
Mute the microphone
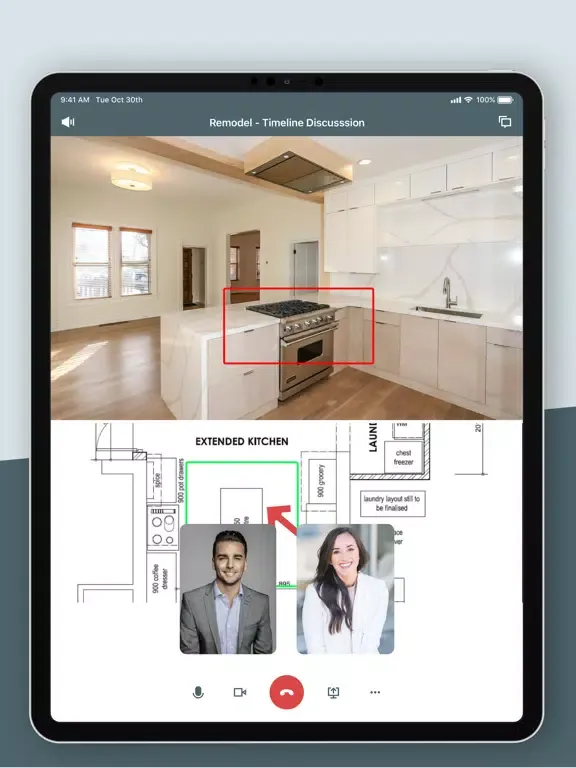pos(198,692)
